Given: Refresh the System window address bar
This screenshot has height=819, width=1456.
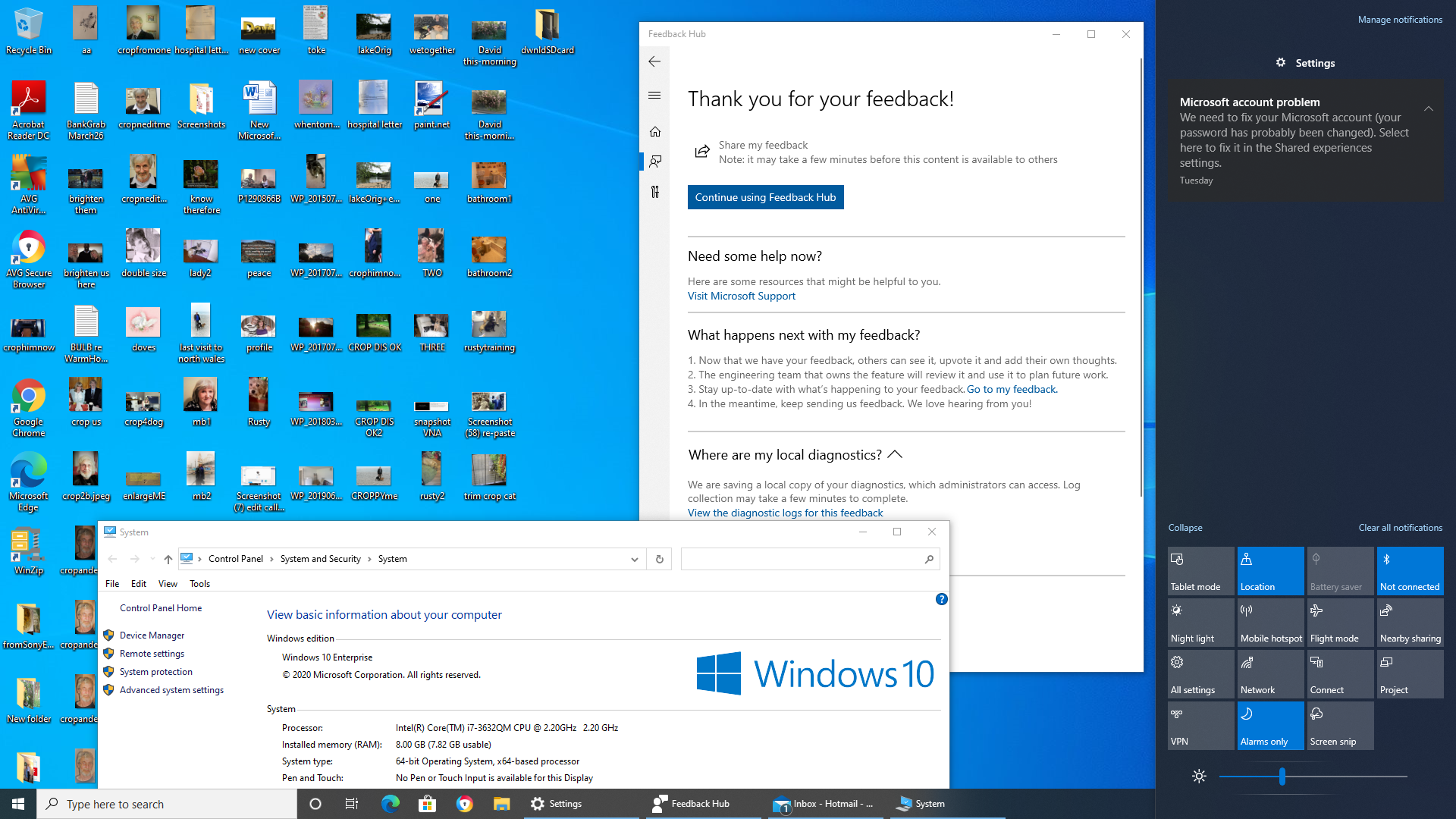Looking at the screenshot, I should point(659,559).
